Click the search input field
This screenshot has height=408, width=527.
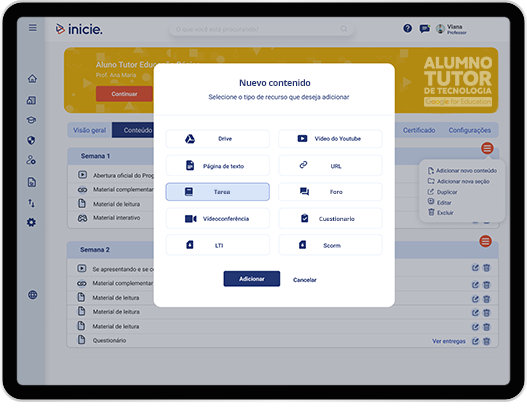tap(261, 29)
